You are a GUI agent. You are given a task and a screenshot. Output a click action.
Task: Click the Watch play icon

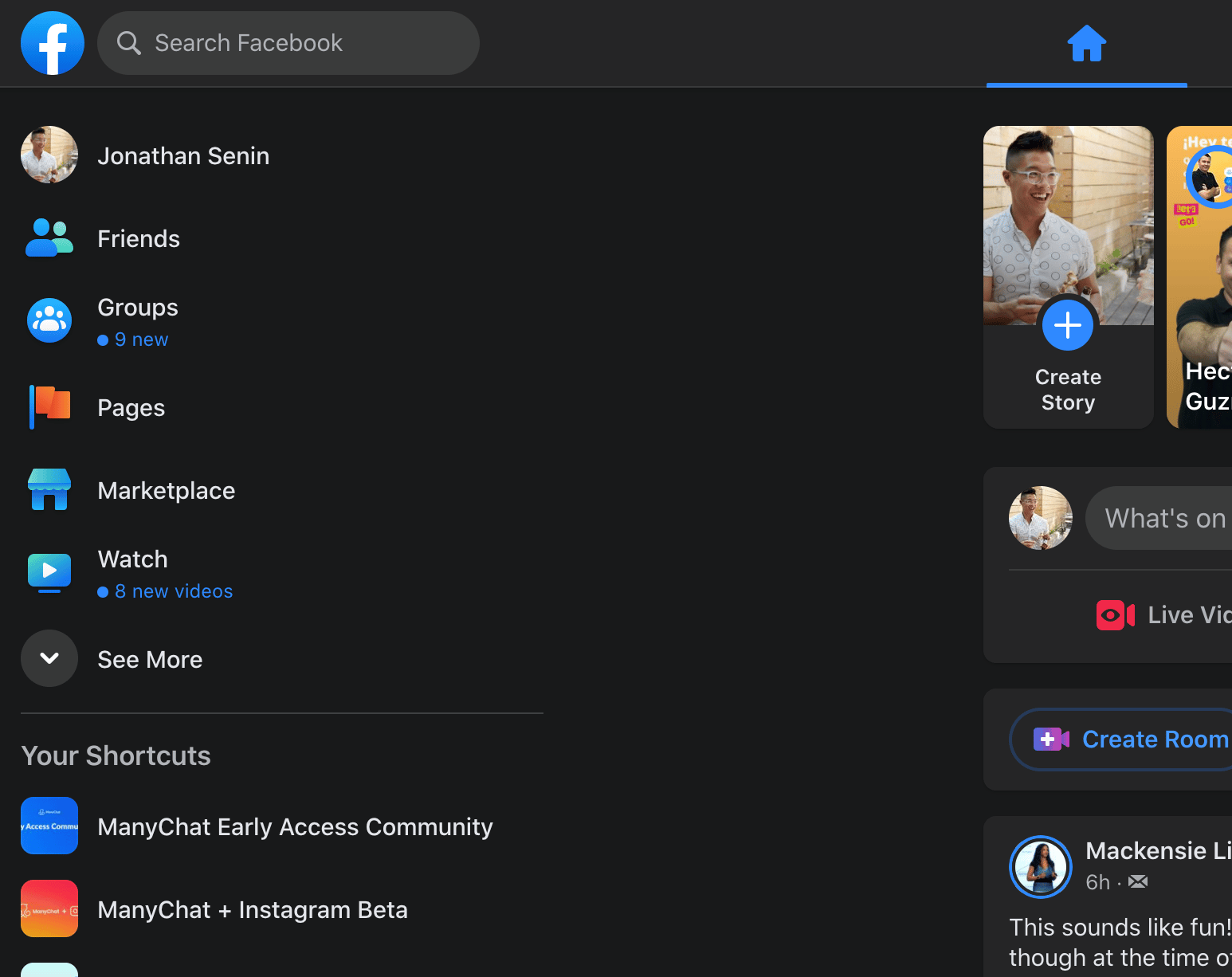point(49,572)
